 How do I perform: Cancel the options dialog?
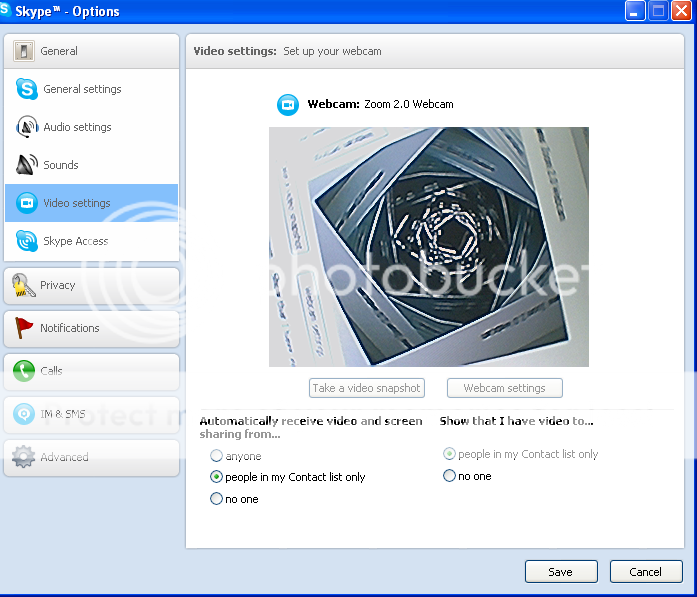click(x=646, y=572)
